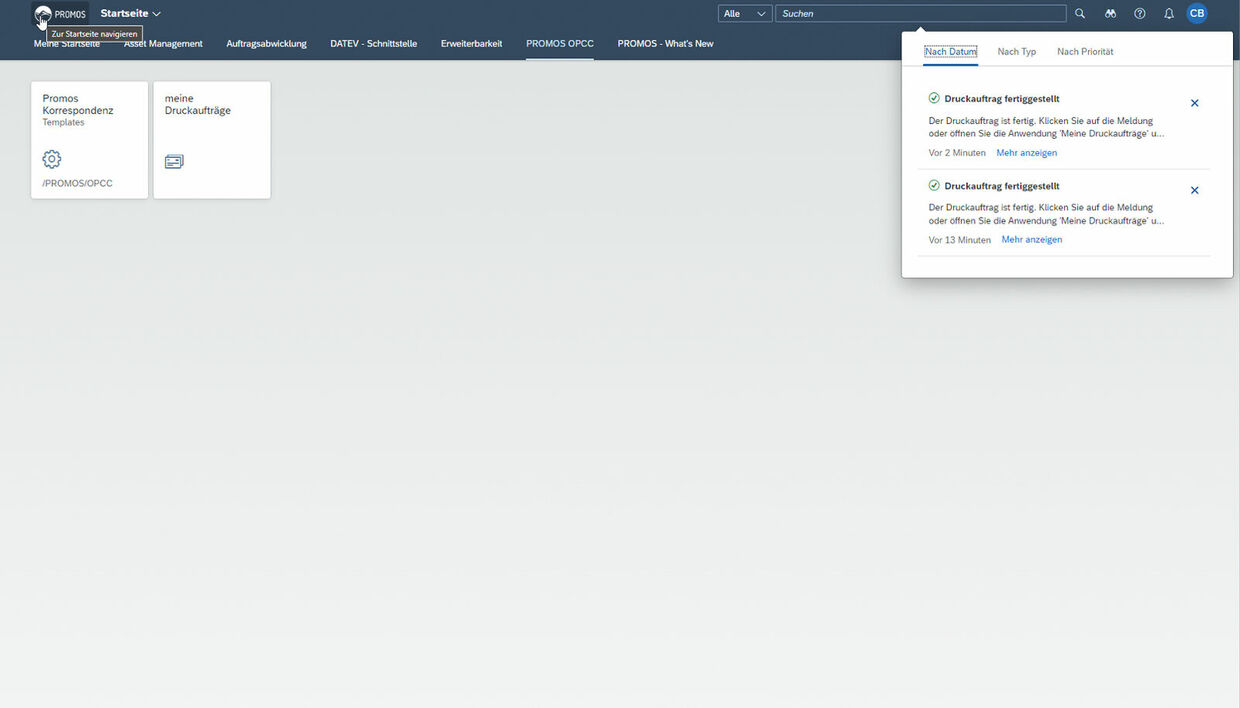Open the Asset Management menu item
This screenshot has height=708, width=1240.
(163, 44)
